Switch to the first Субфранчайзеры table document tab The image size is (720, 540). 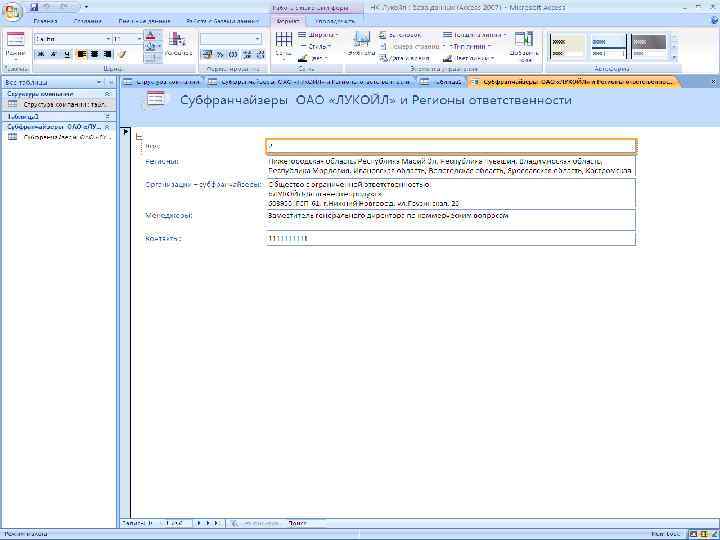pyautogui.click(x=310, y=82)
